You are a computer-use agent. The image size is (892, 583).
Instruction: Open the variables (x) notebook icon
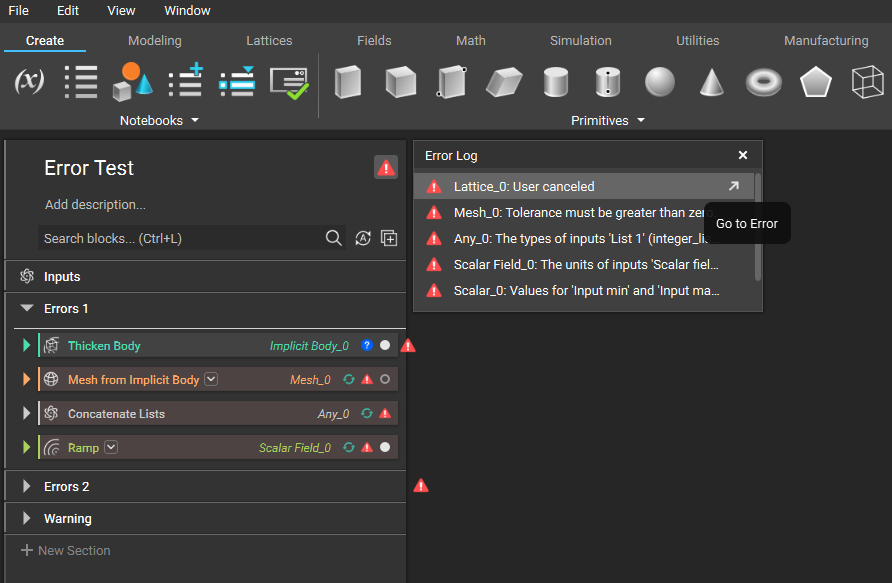[29, 82]
